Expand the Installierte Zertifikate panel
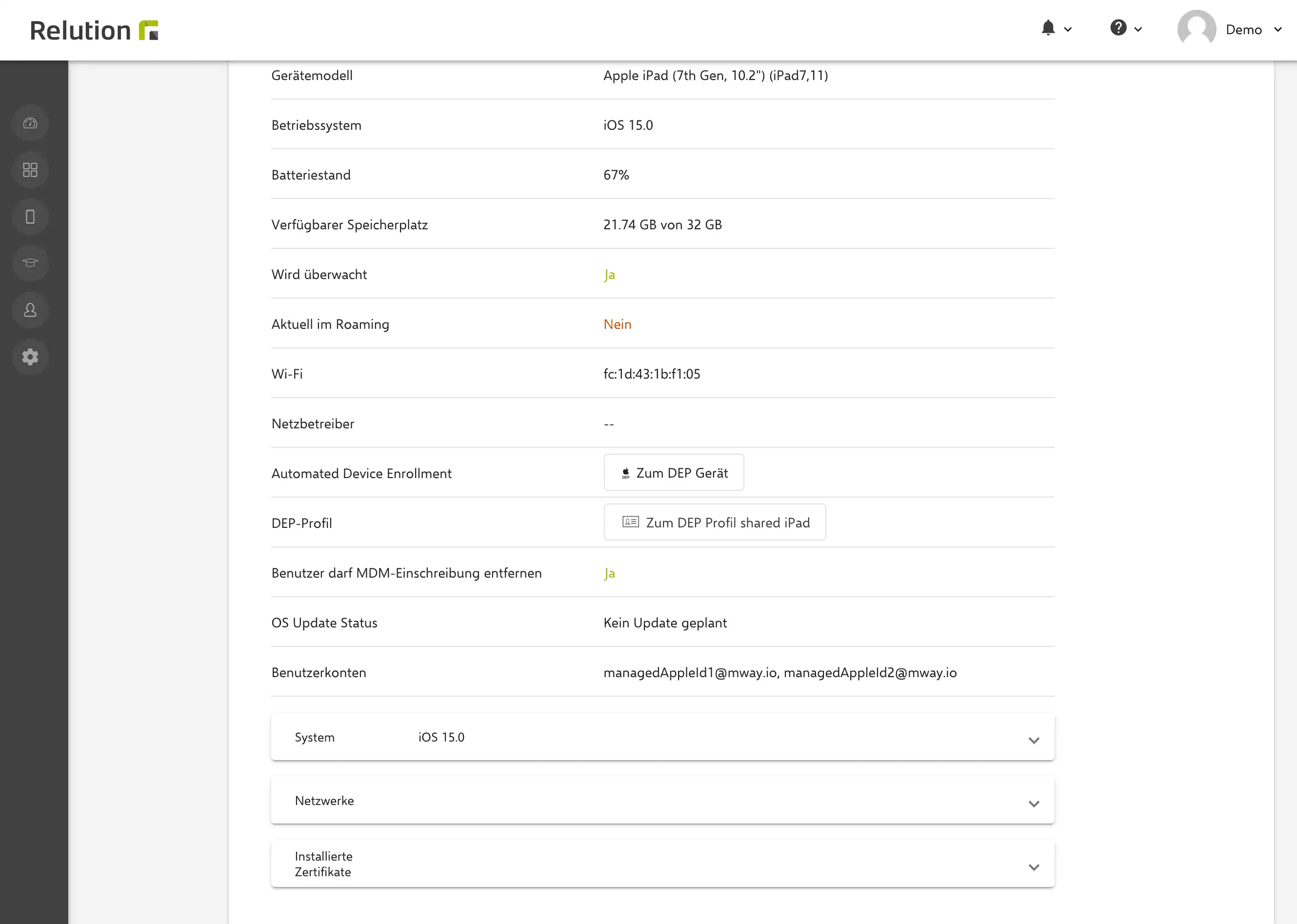Viewport: 1297px width, 924px height. (x=663, y=864)
